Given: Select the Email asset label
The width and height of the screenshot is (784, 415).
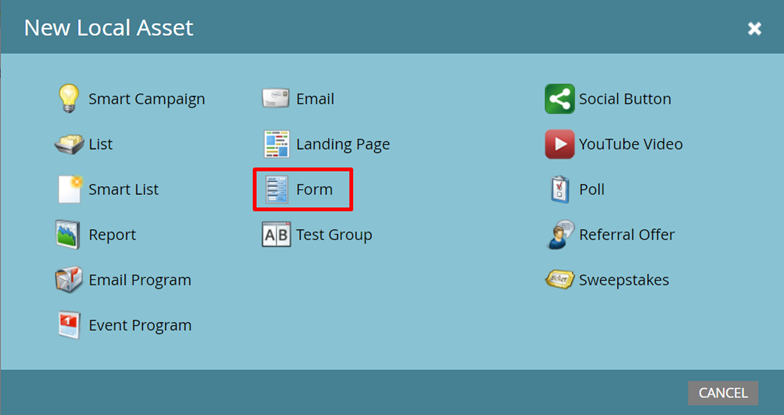Looking at the screenshot, I should (315, 99).
